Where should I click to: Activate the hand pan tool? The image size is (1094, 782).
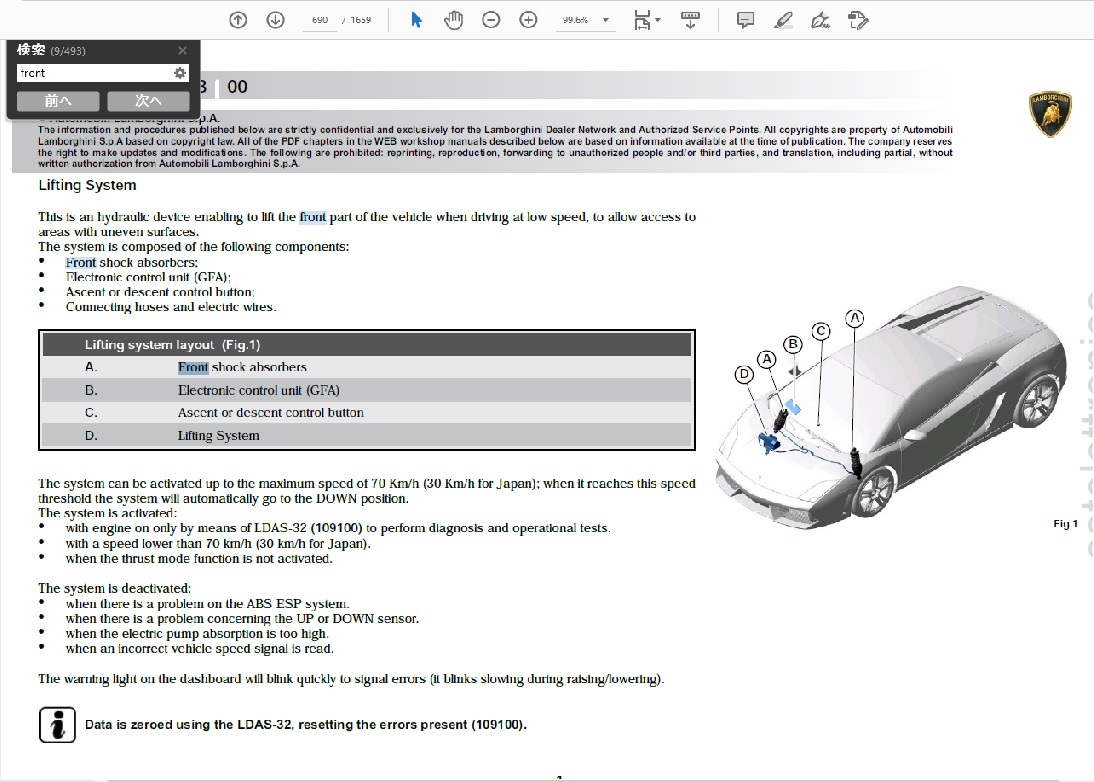click(x=454, y=20)
